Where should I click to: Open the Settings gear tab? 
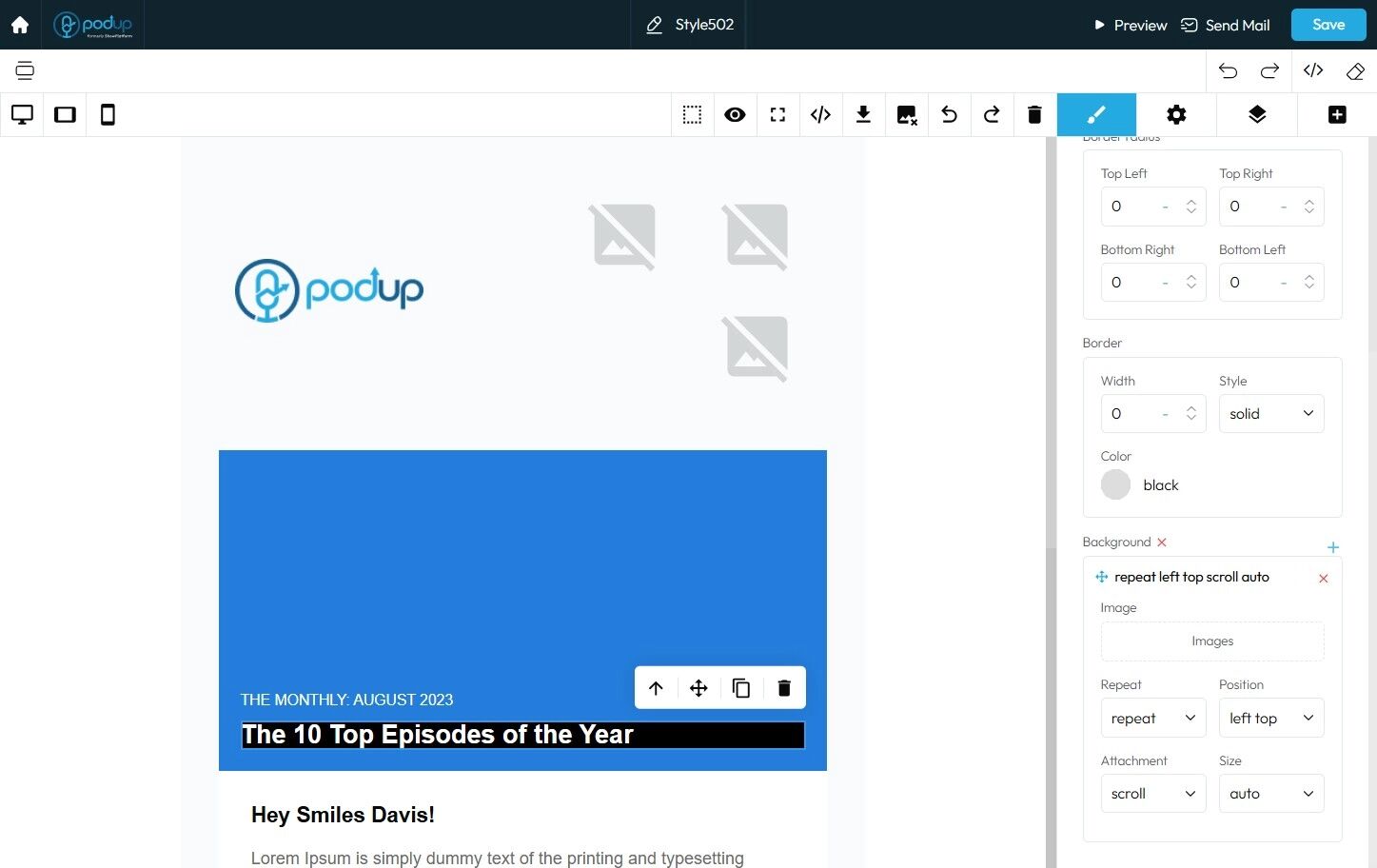[x=1176, y=115]
